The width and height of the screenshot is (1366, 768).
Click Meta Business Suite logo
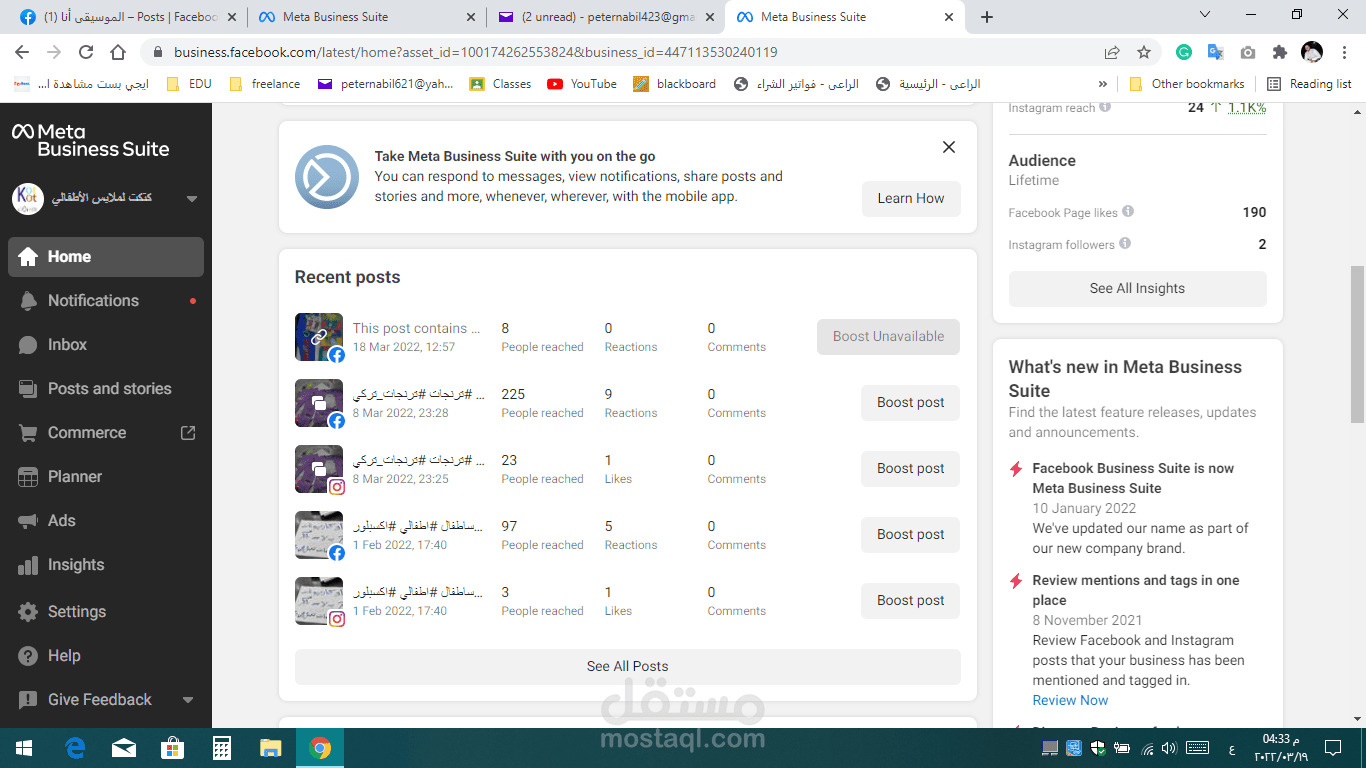click(x=91, y=140)
